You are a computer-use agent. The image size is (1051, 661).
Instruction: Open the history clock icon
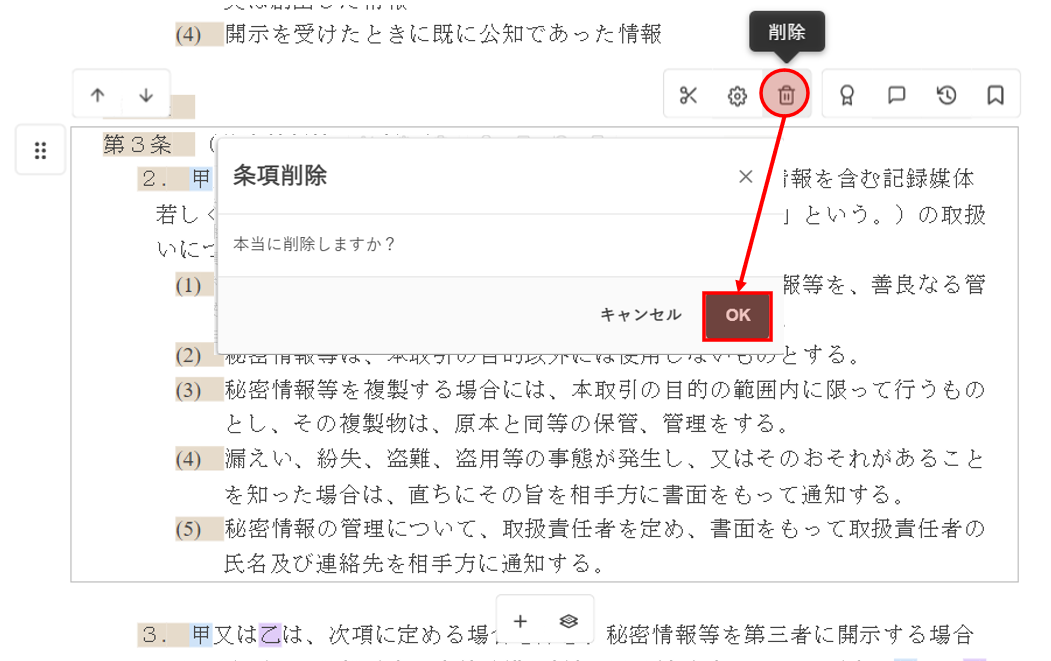click(946, 95)
